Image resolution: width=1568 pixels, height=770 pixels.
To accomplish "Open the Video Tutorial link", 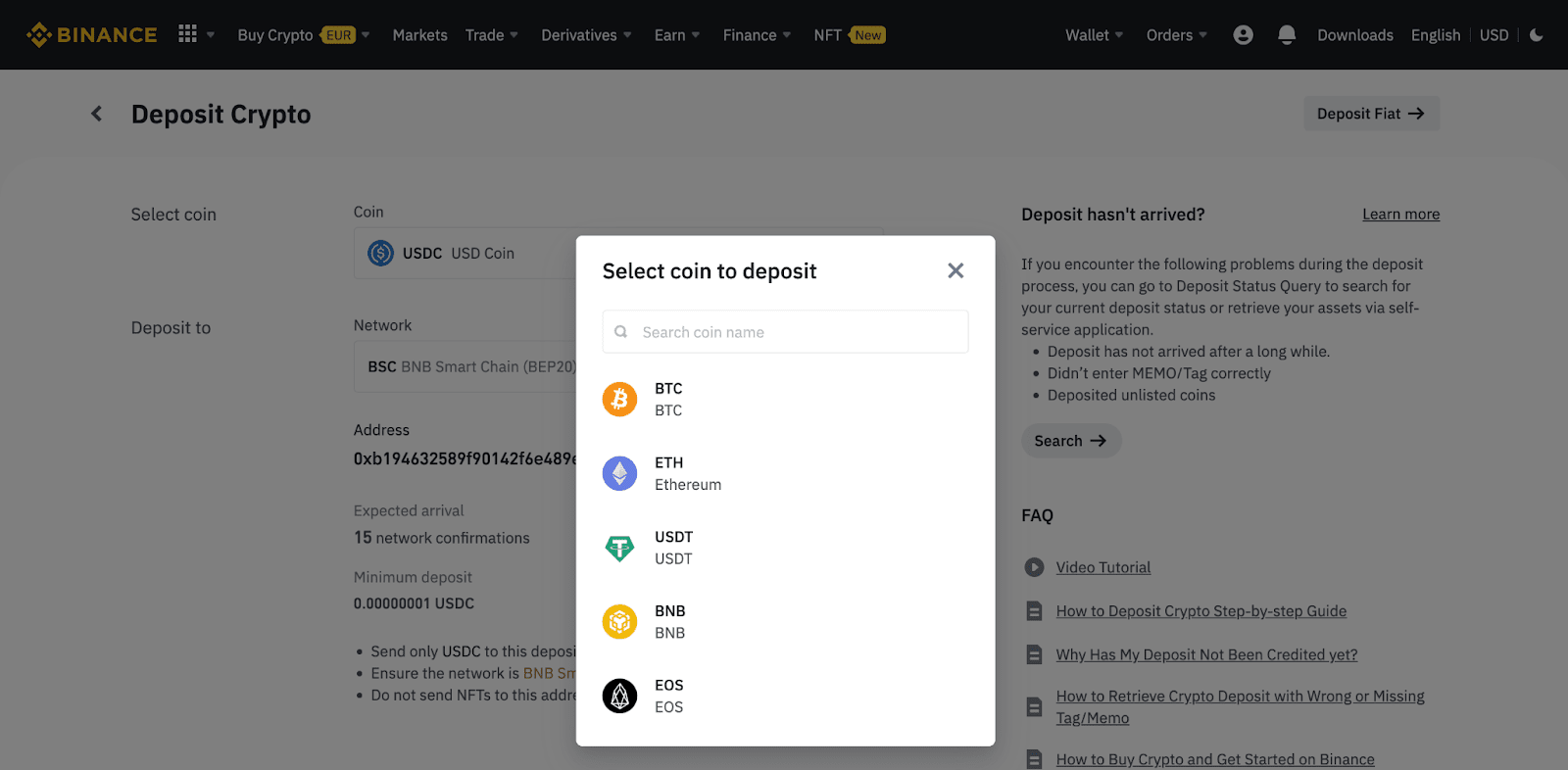I will [1103, 567].
